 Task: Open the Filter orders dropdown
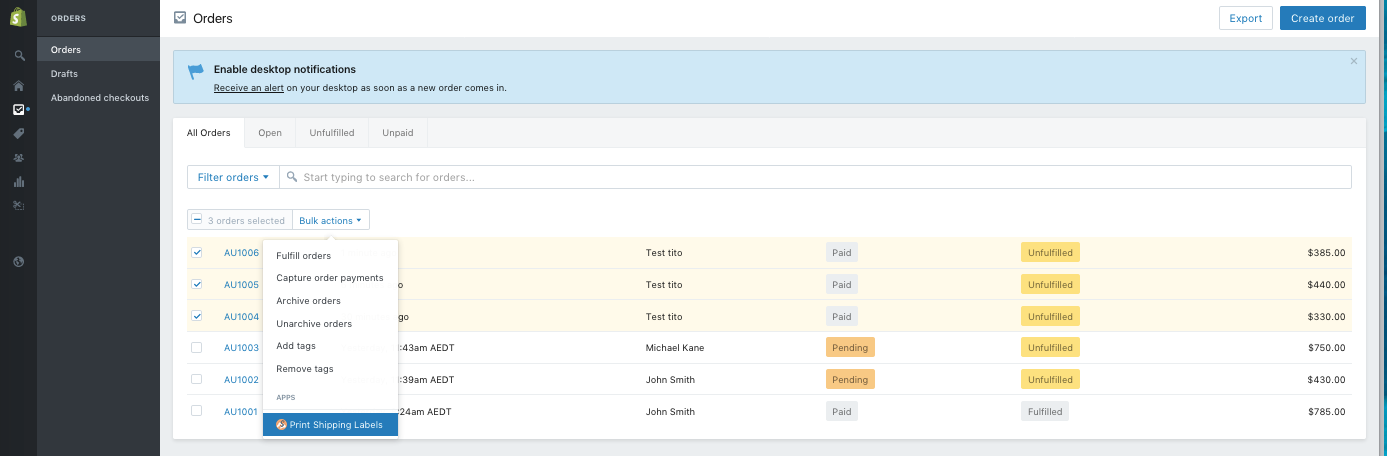233,177
